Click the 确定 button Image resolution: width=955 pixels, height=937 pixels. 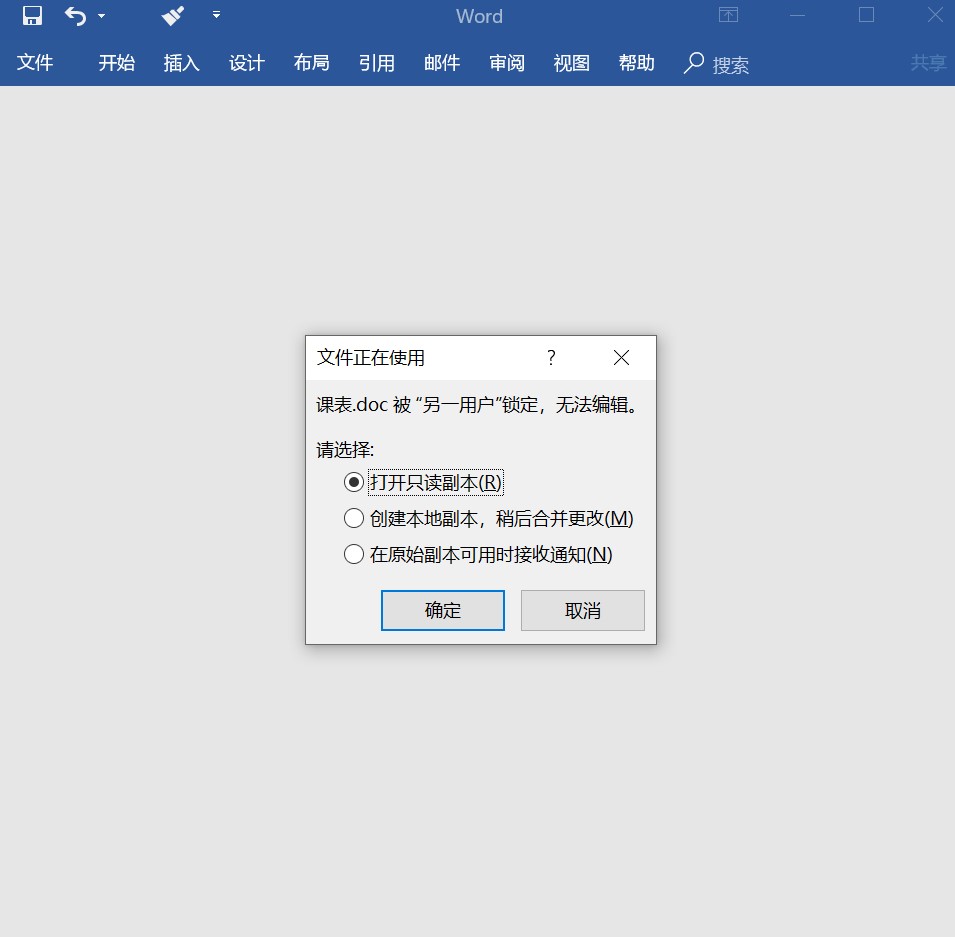click(443, 610)
